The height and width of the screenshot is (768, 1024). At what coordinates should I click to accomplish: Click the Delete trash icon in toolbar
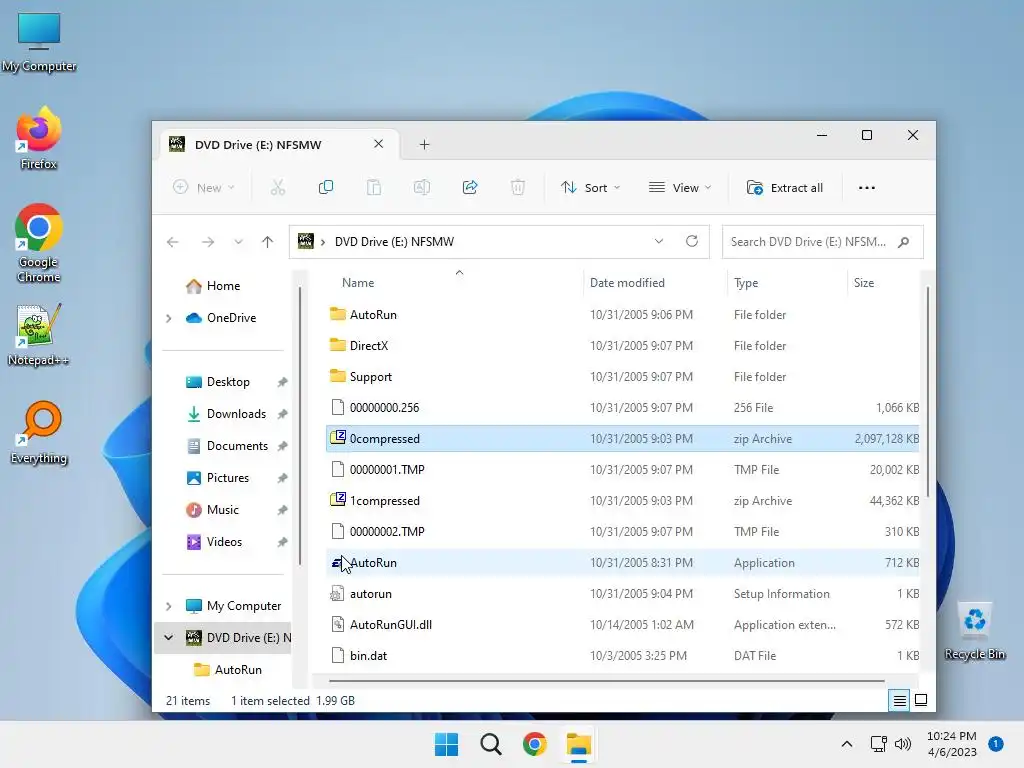click(518, 187)
